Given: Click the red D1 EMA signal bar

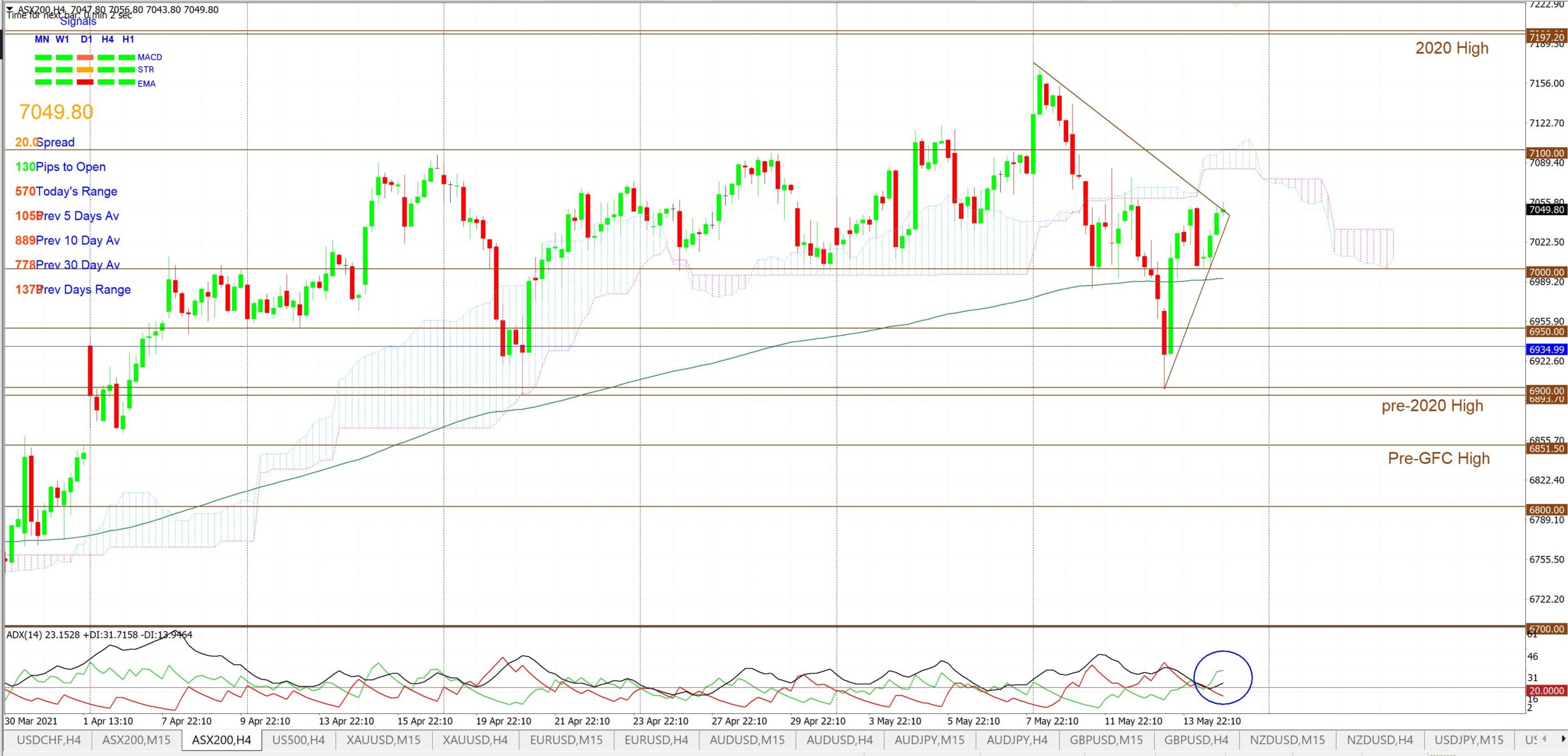Looking at the screenshot, I should coord(85,82).
